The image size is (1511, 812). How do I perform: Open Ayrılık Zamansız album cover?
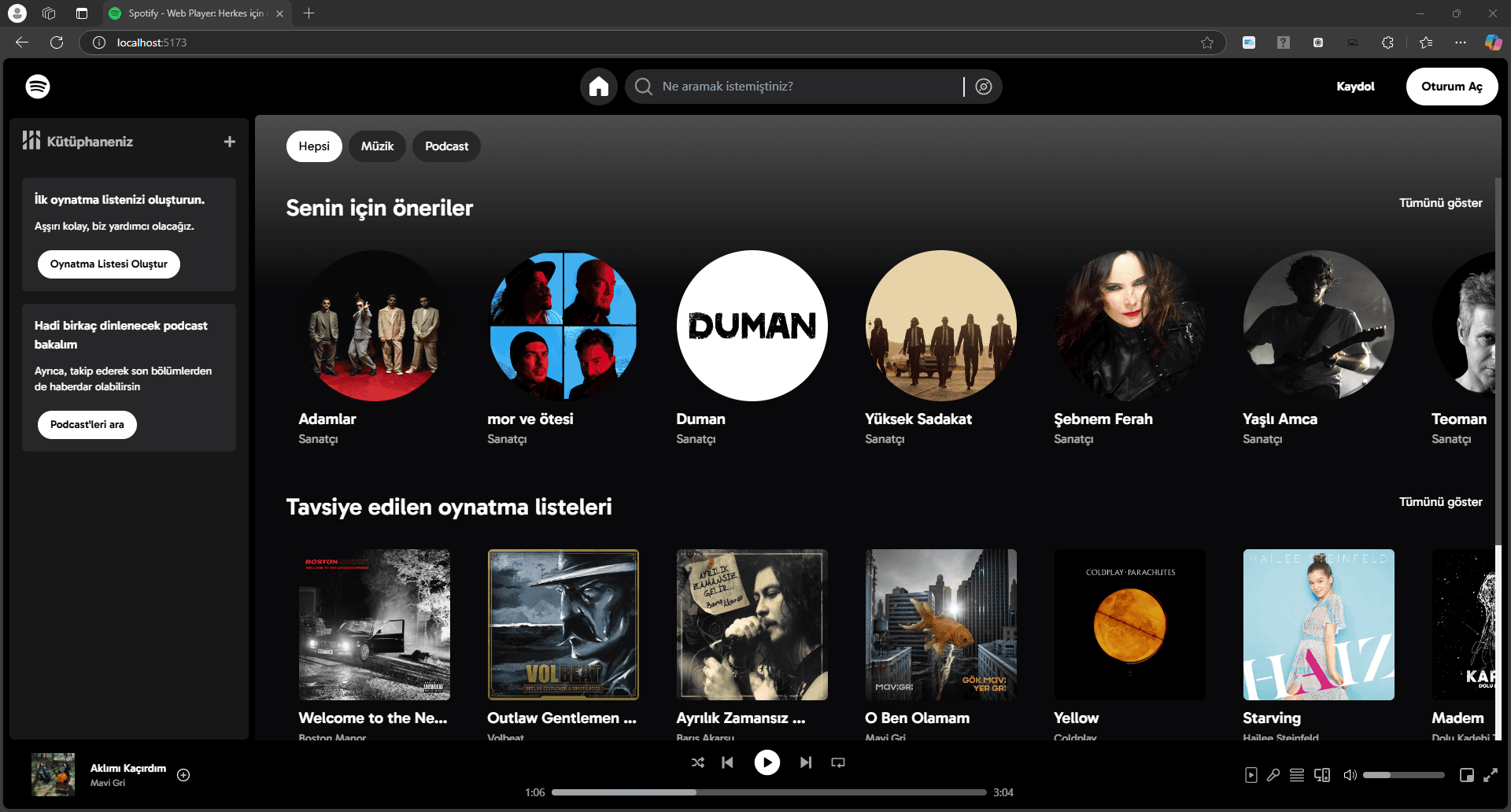pos(752,625)
